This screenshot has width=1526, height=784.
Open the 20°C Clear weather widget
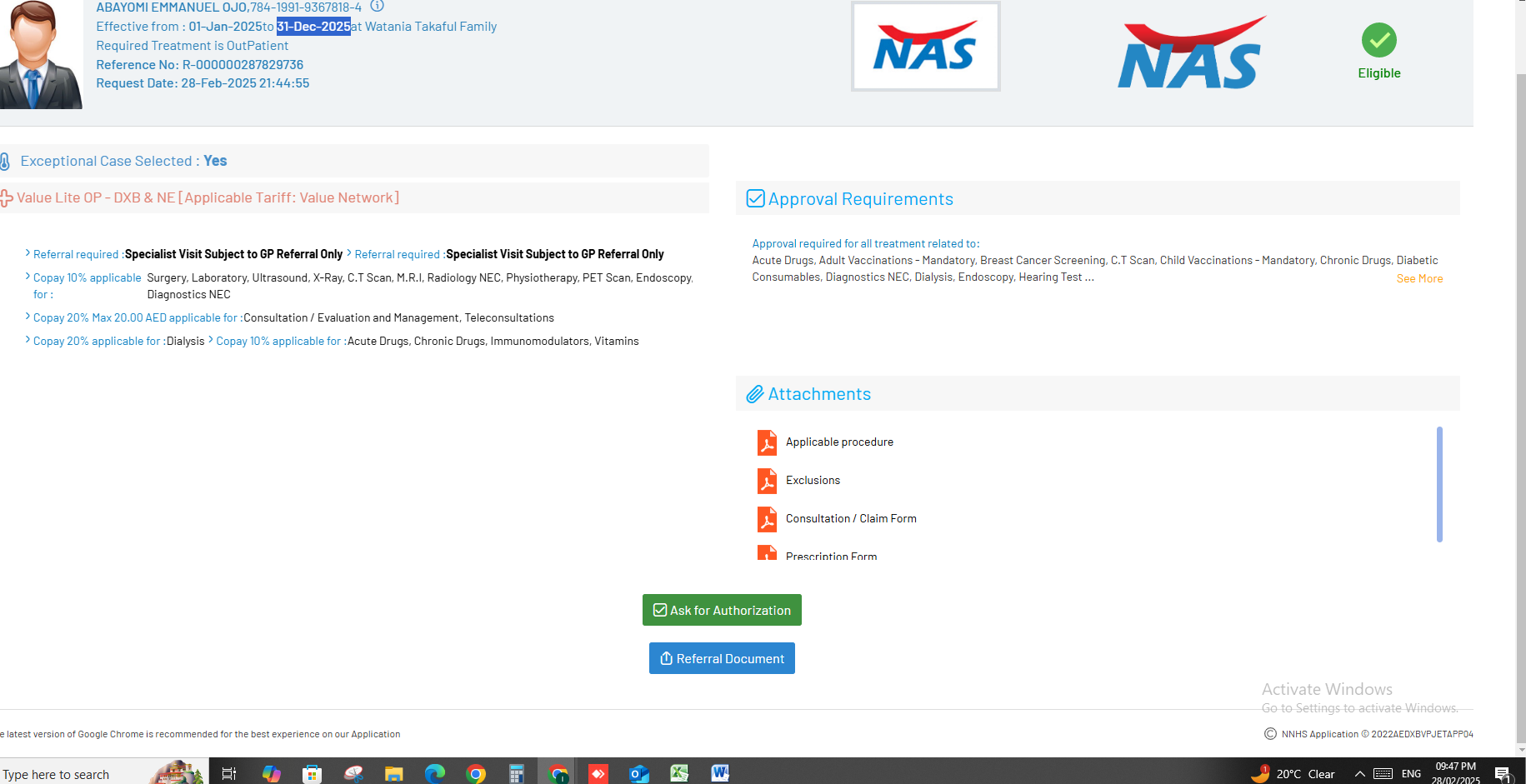click(1293, 774)
